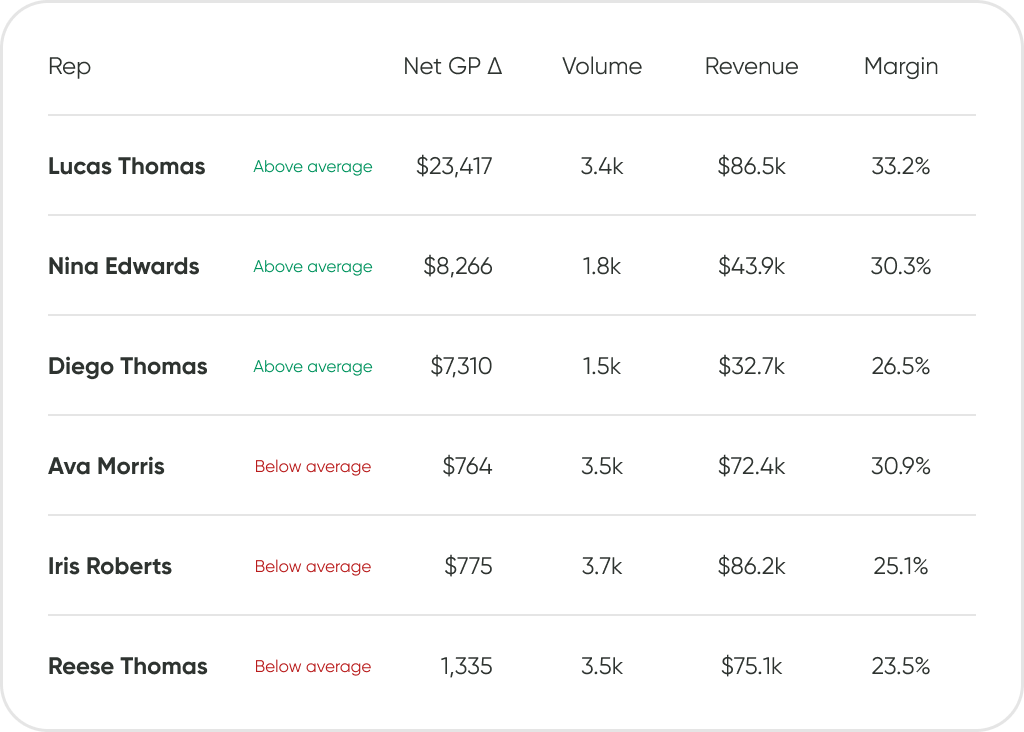
Task: Click Reese Thomas's Below average label
Action: [x=313, y=667]
